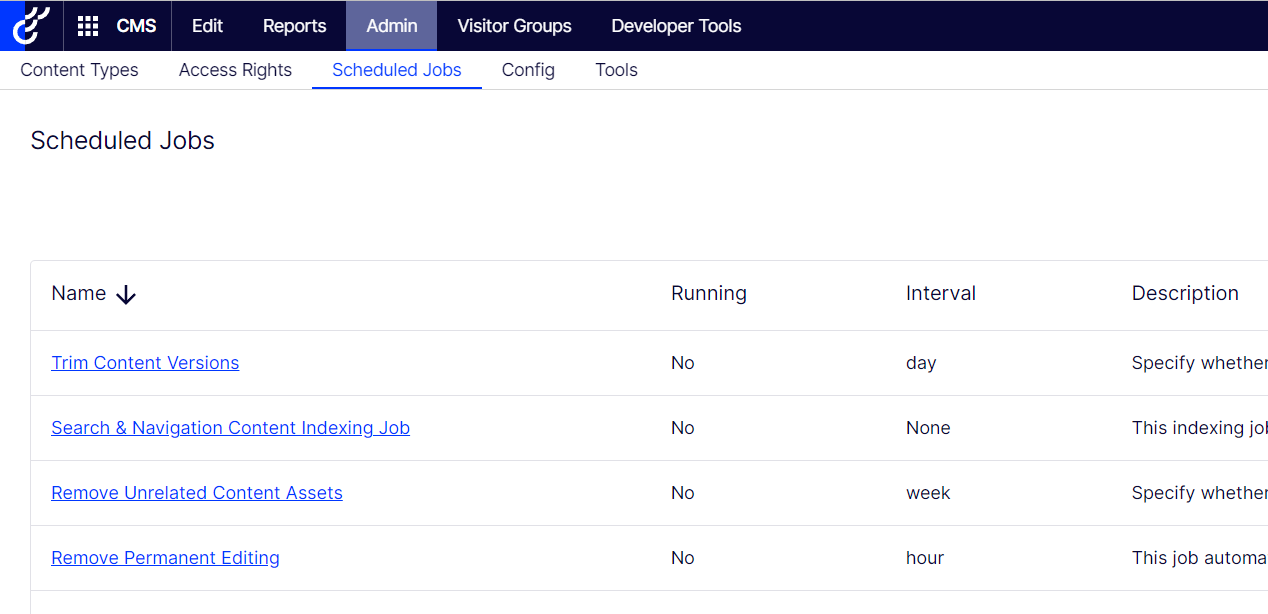Open the Config tab

pos(528,70)
